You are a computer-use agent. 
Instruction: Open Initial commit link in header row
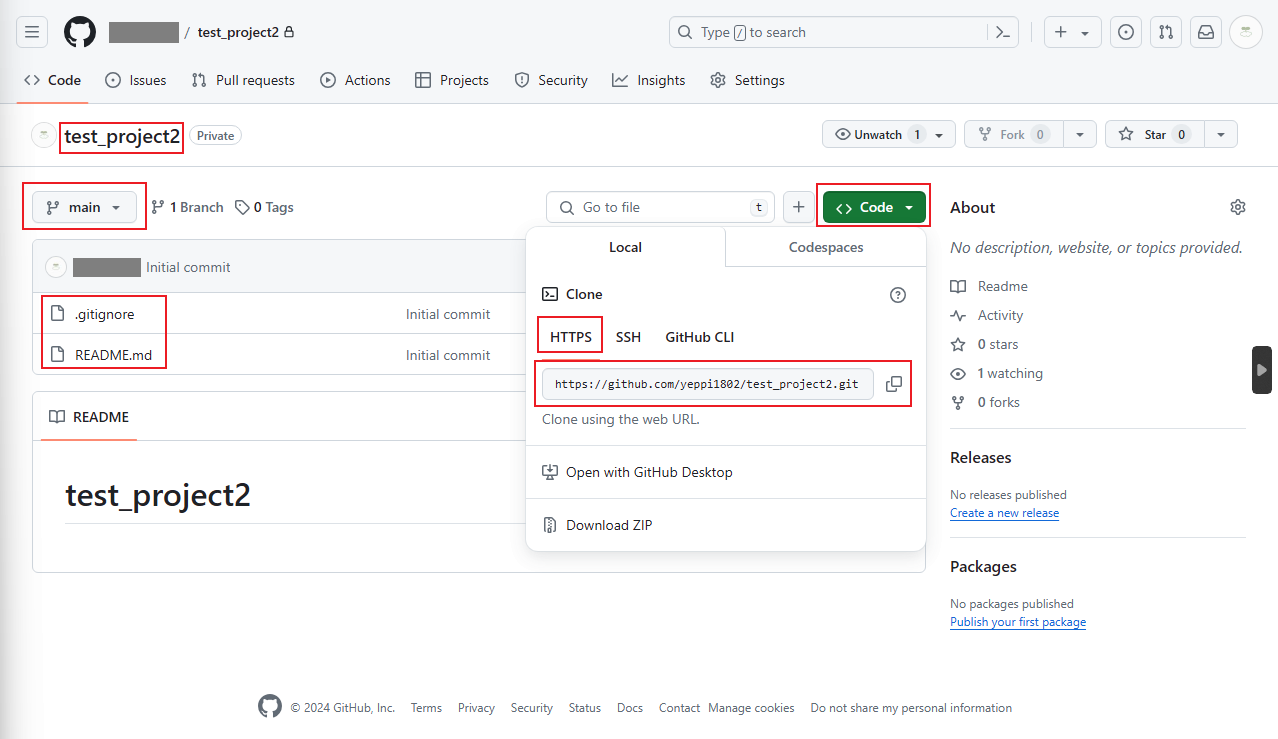tap(188, 267)
